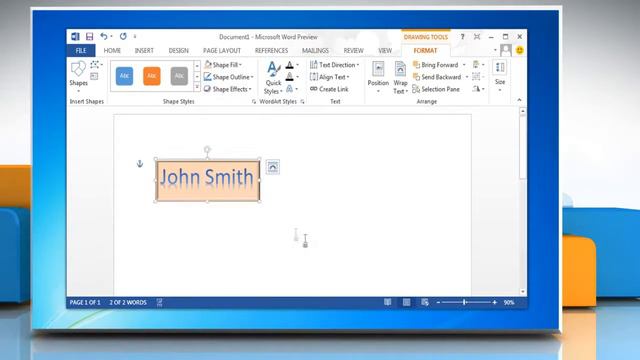Click the Align objects icon
The height and width of the screenshot is (360, 640).
click(x=476, y=64)
